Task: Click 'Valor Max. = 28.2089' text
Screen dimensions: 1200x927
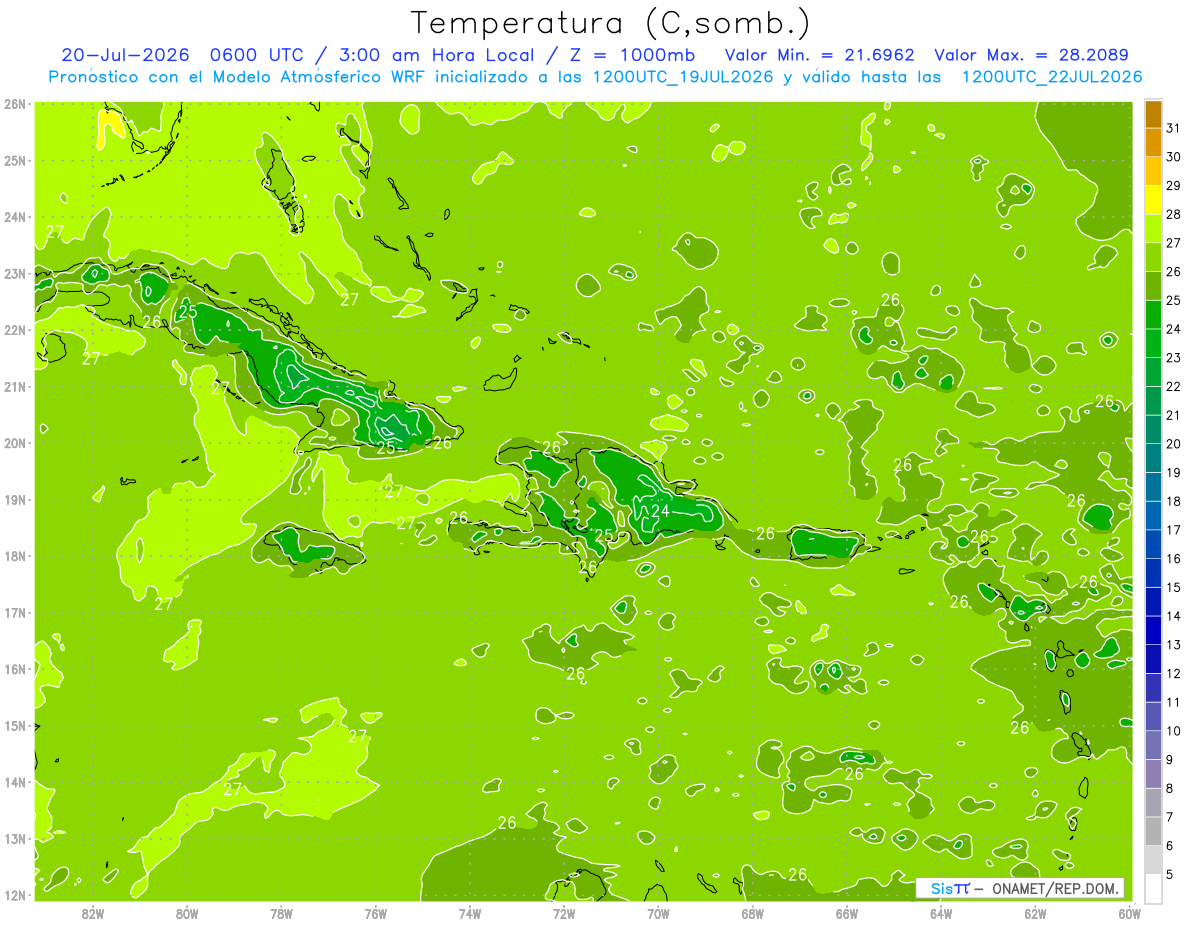Action: coord(1032,55)
